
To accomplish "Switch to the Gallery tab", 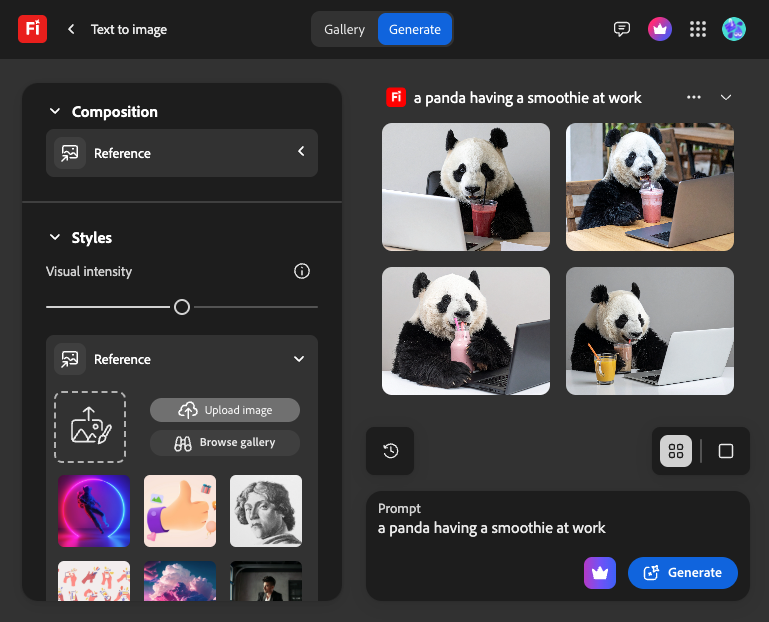I will (344, 29).
